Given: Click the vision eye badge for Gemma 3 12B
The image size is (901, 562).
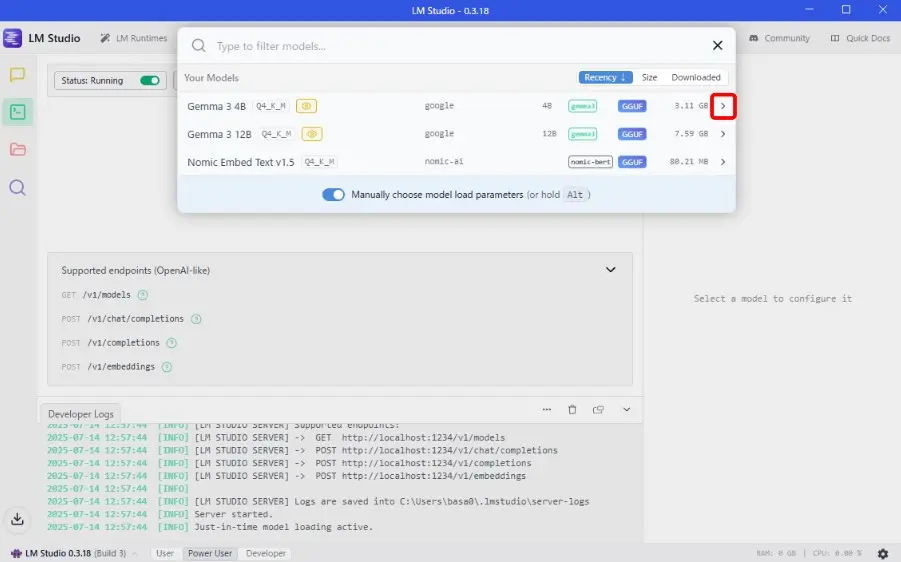Looking at the screenshot, I should 311,134.
